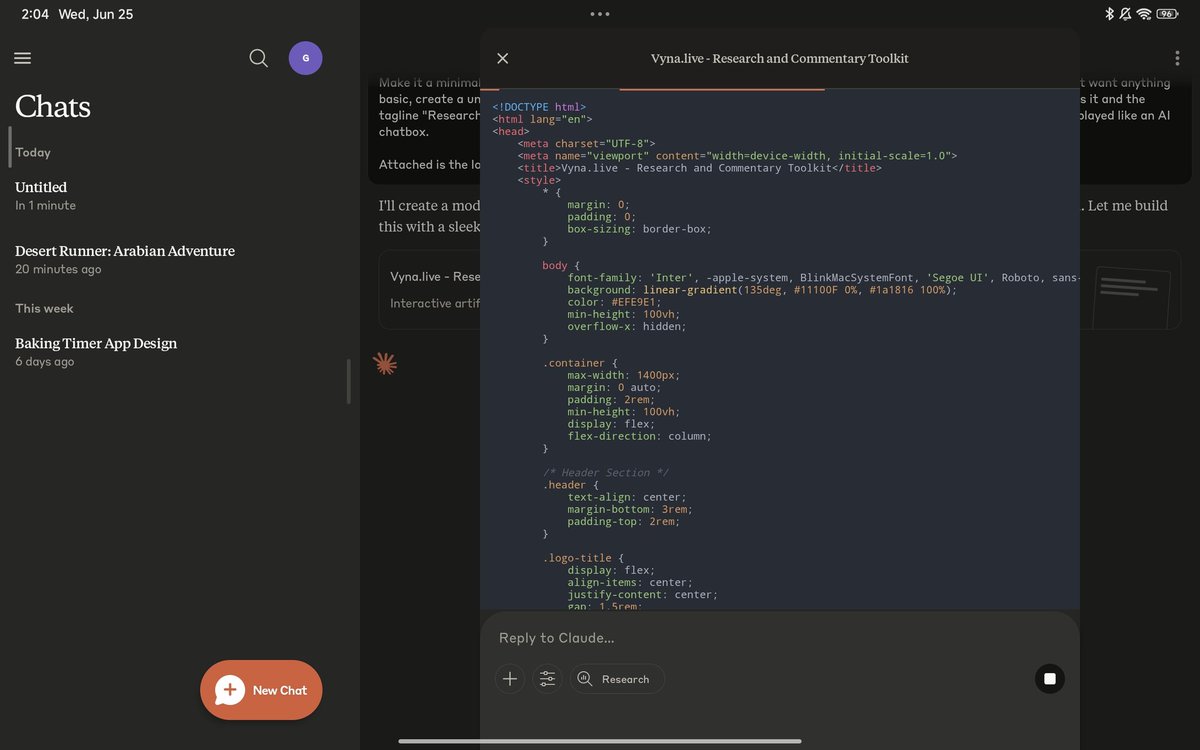Click the 'Today' section label
The height and width of the screenshot is (750, 1200).
click(x=33, y=152)
